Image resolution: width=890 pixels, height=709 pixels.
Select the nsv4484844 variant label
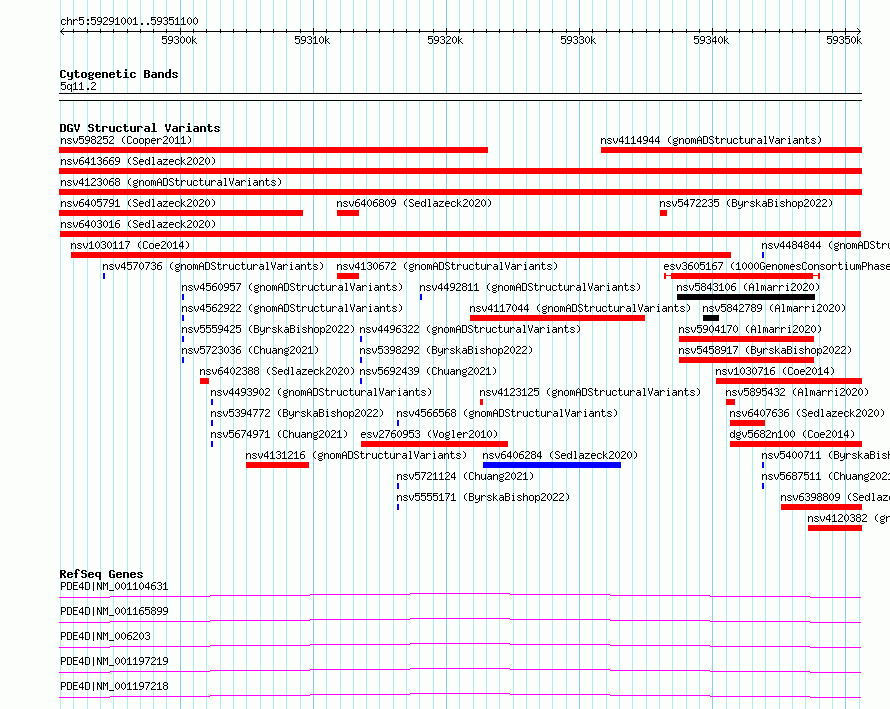tap(825, 245)
